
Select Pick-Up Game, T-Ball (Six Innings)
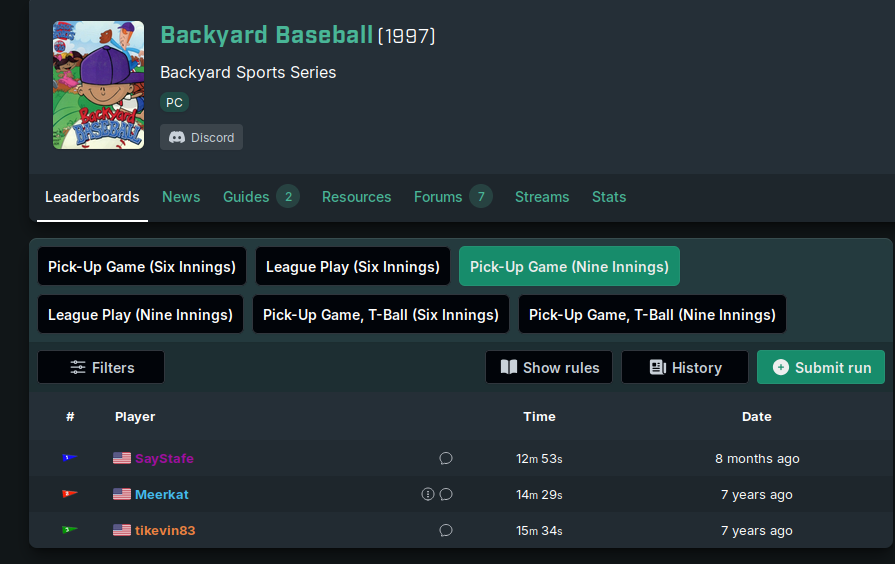point(381,315)
